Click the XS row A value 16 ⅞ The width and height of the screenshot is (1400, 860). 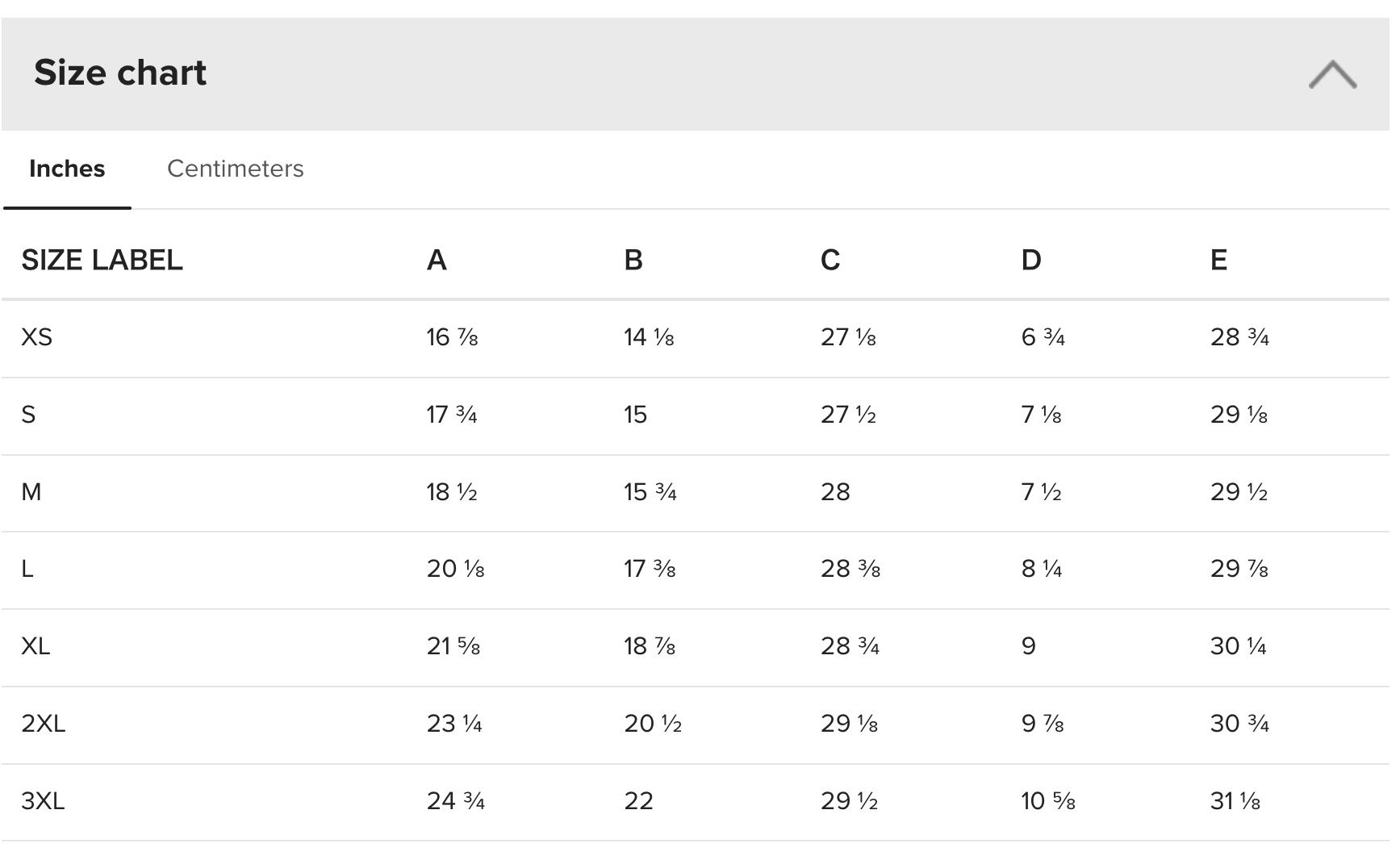pyautogui.click(x=452, y=337)
